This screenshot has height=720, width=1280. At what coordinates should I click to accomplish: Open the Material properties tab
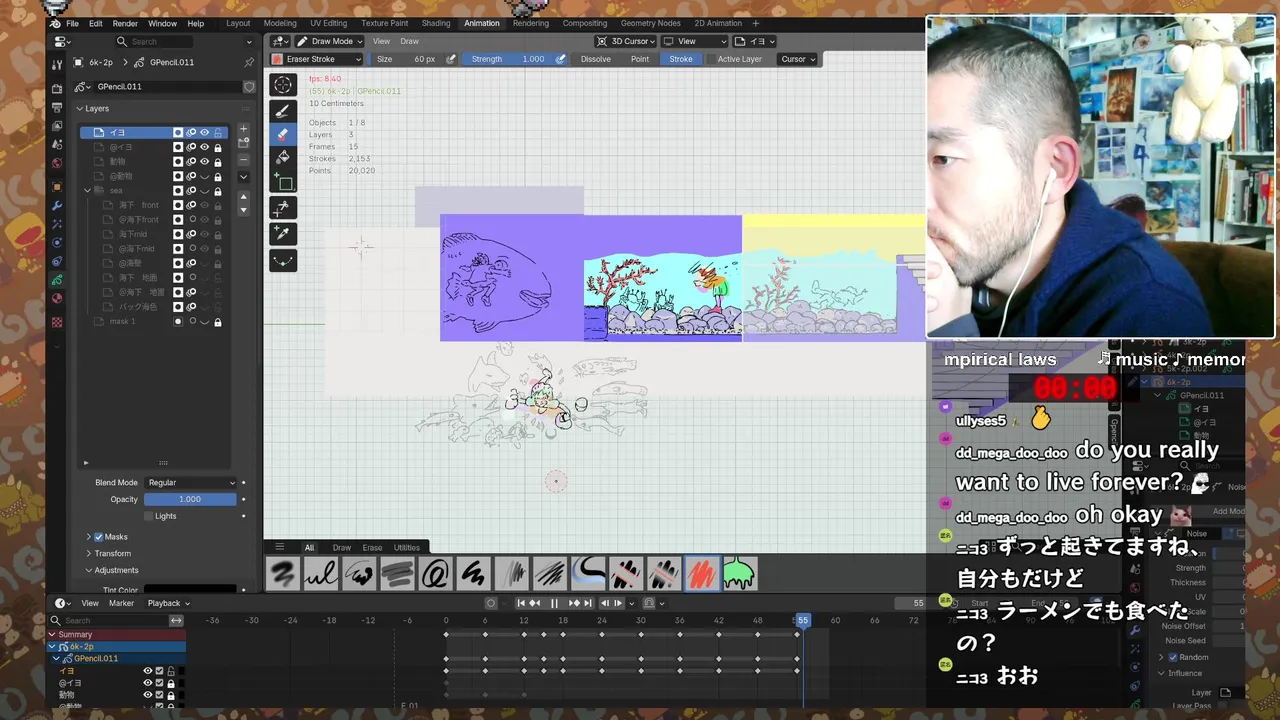point(57,298)
